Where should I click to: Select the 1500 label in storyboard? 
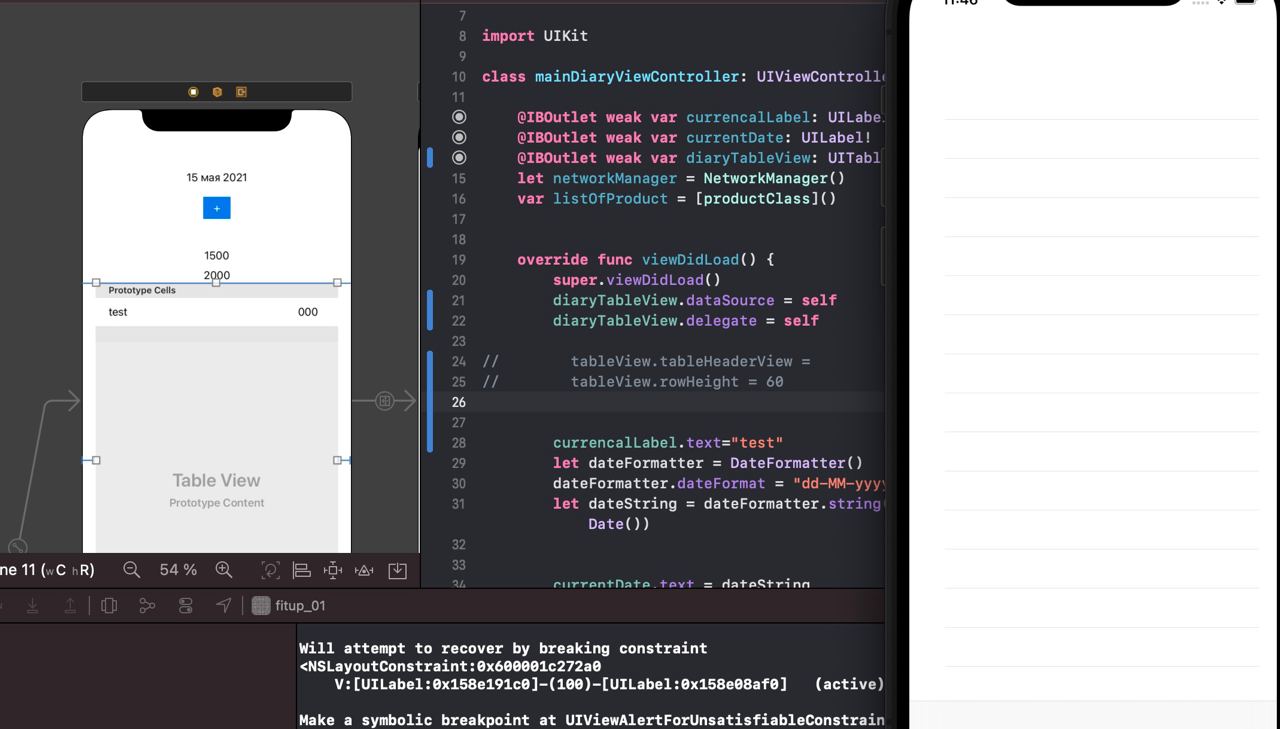pyautogui.click(x=217, y=255)
